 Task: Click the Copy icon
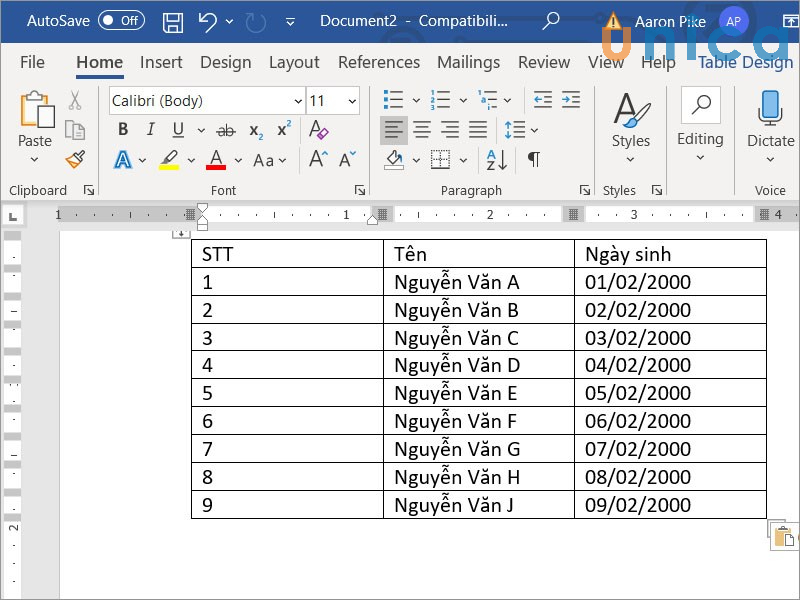pyautogui.click(x=75, y=130)
